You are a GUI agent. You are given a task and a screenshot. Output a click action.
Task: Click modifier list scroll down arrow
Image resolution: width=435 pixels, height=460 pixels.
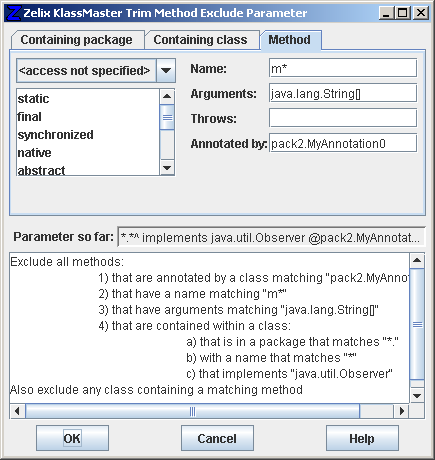(x=167, y=168)
